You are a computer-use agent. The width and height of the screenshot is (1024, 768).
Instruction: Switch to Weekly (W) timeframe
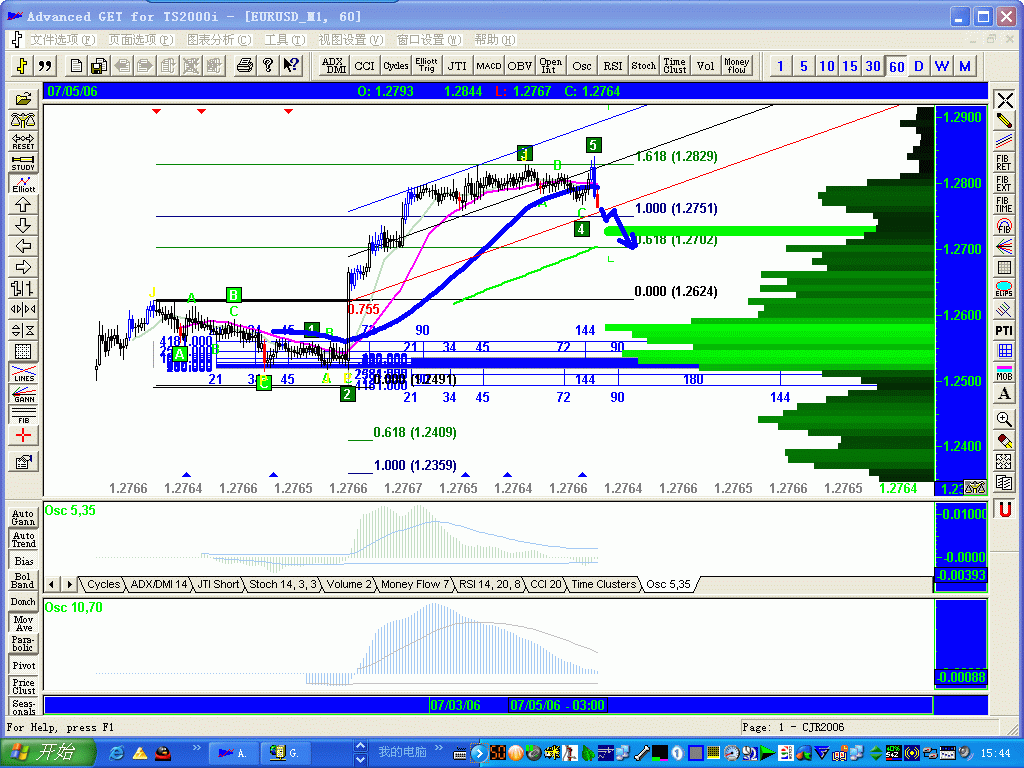(x=942, y=66)
